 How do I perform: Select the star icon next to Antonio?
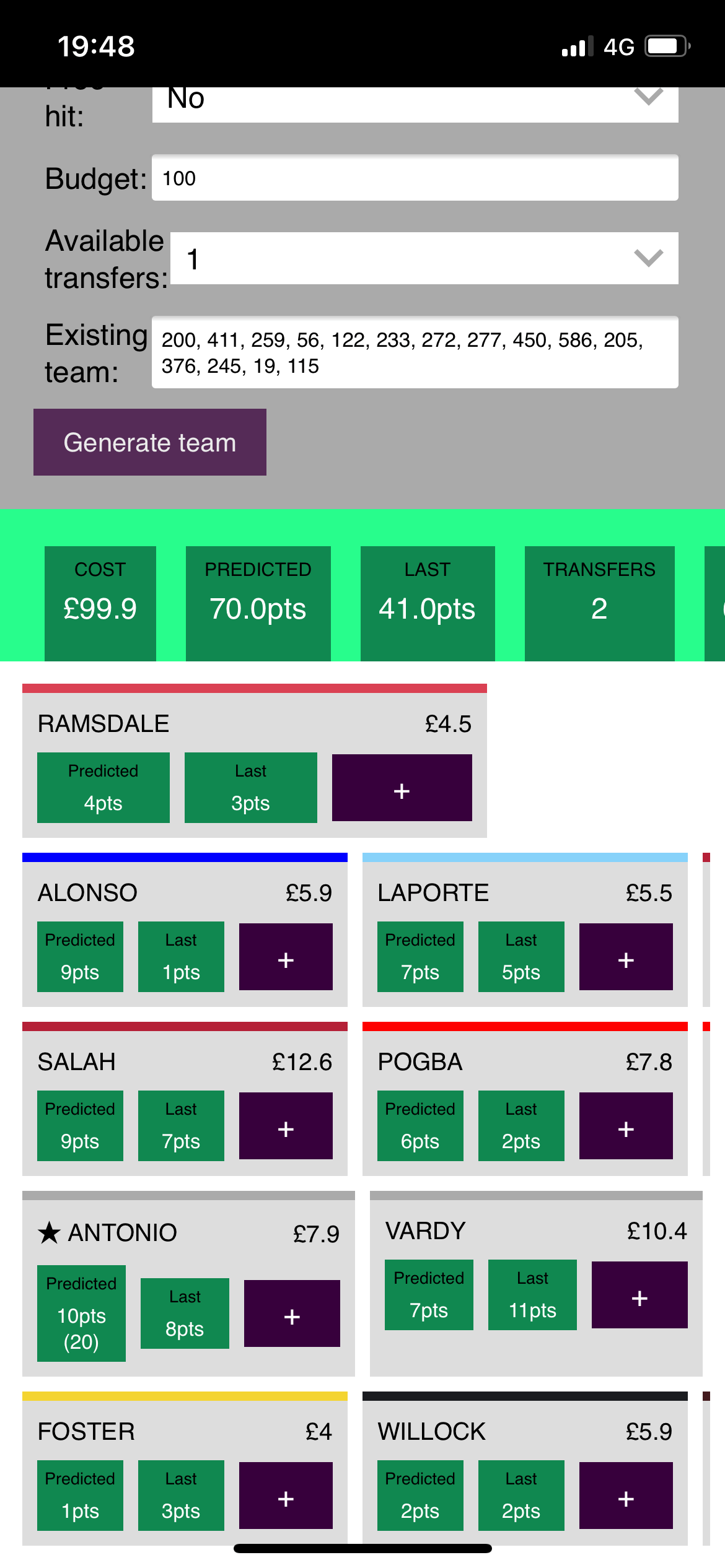(x=48, y=1230)
